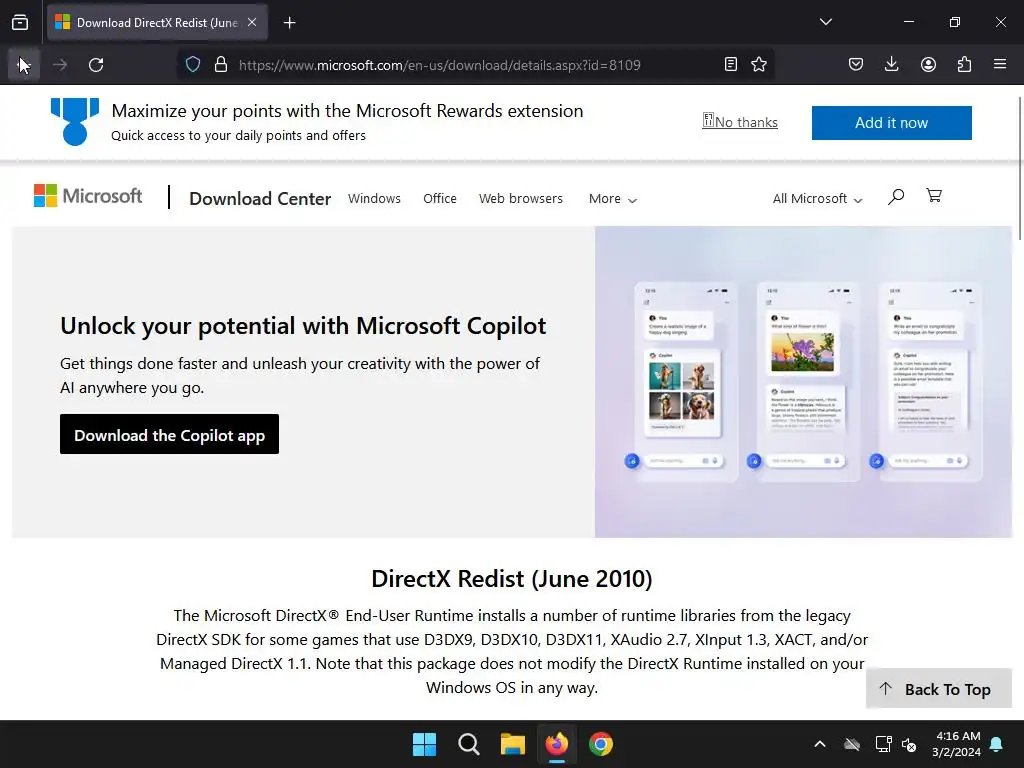
Task: Open the shopping cart icon
Action: [x=934, y=195]
